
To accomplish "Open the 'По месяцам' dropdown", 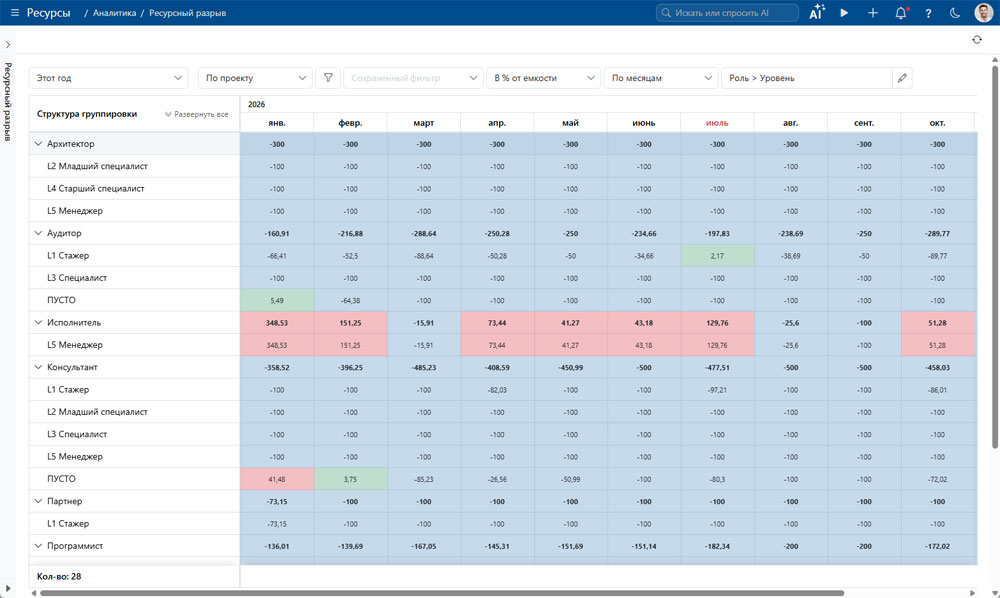I will coord(661,78).
